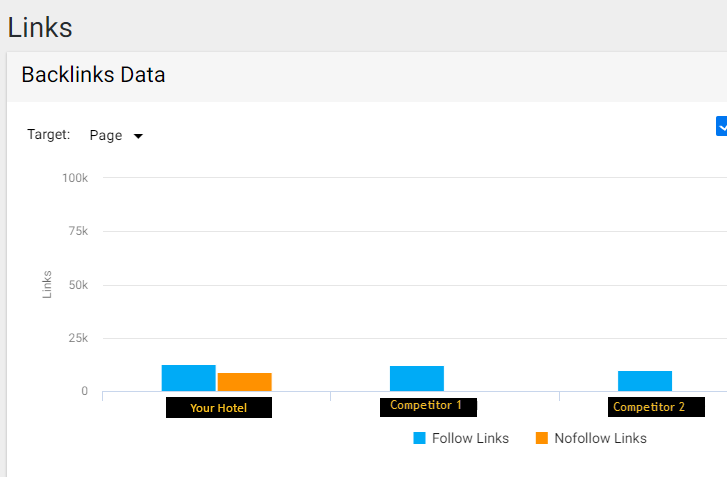
Task: Select Competitor 2 follow links bar
Action: coord(645,381)
